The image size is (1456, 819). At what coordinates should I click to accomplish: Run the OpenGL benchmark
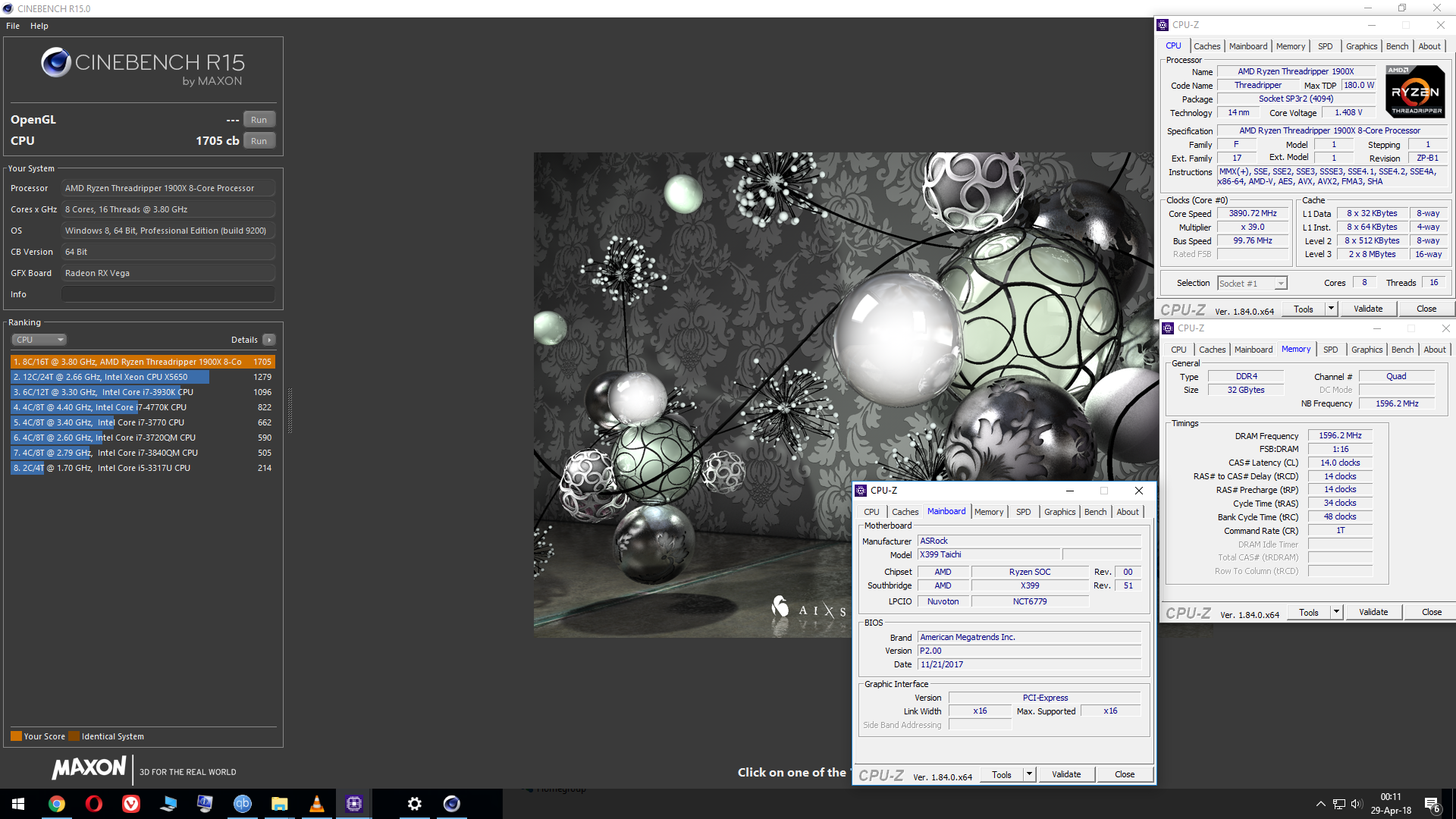259,120
